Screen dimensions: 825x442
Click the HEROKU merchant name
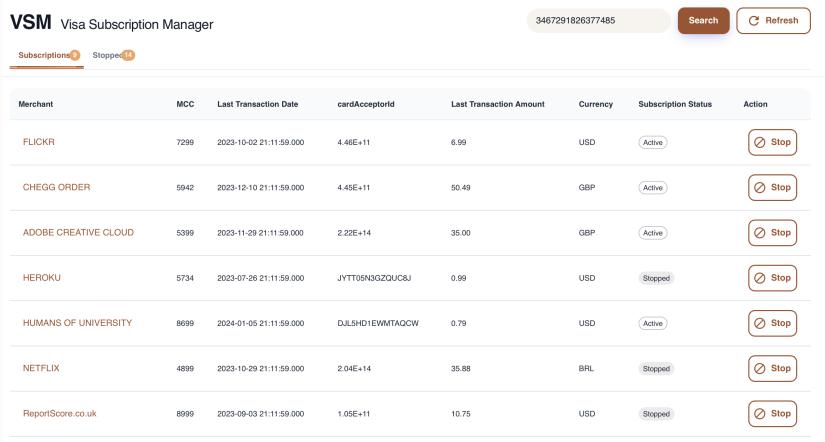42,278
